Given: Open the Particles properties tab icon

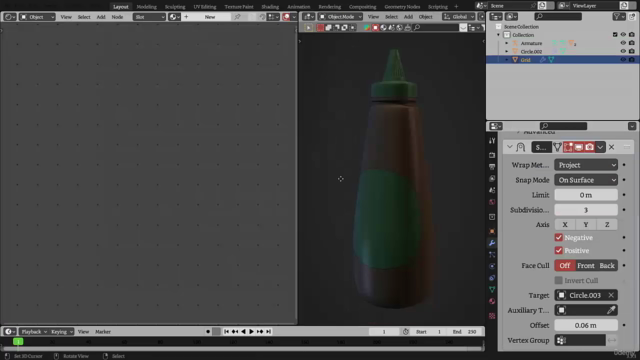Looking at the screenshot, I should point(492,255).
